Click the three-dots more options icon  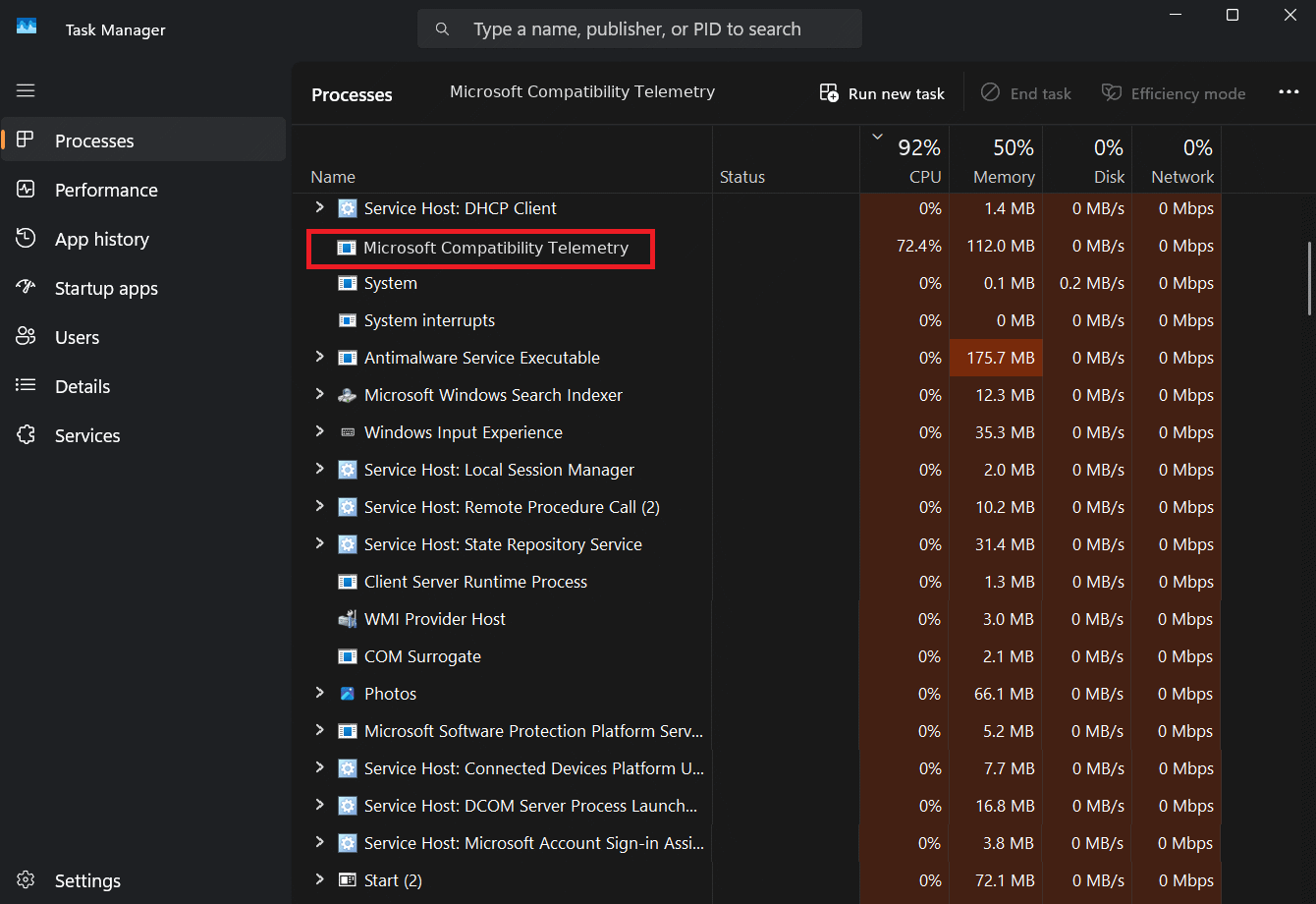[1289, 92]
